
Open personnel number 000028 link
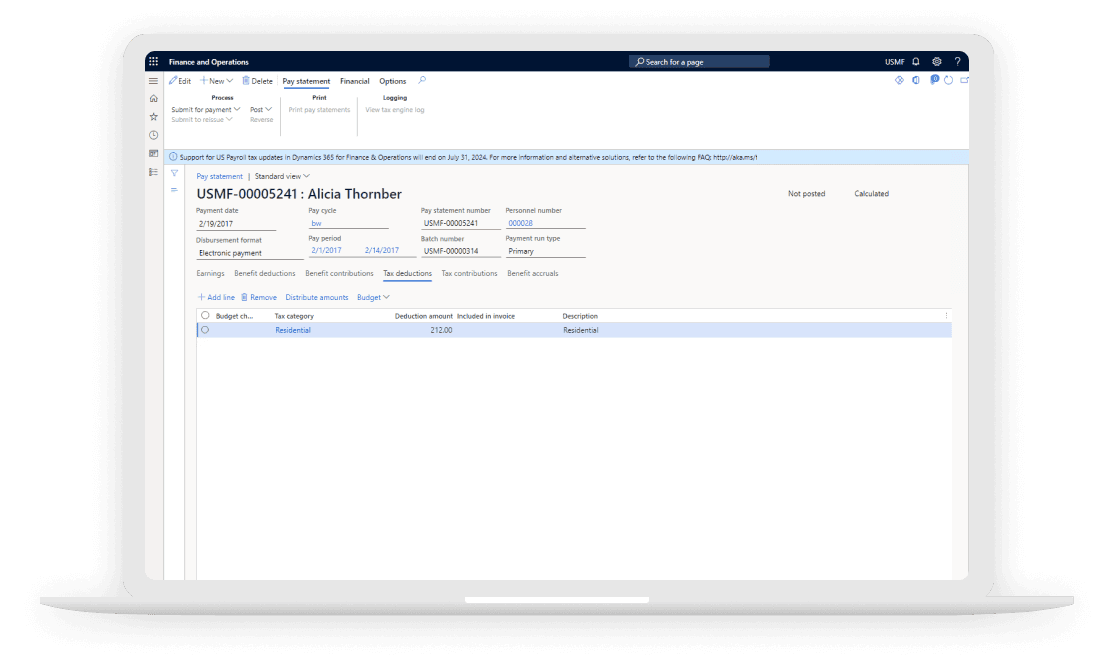pyautogui.click(x=521, y=223)
